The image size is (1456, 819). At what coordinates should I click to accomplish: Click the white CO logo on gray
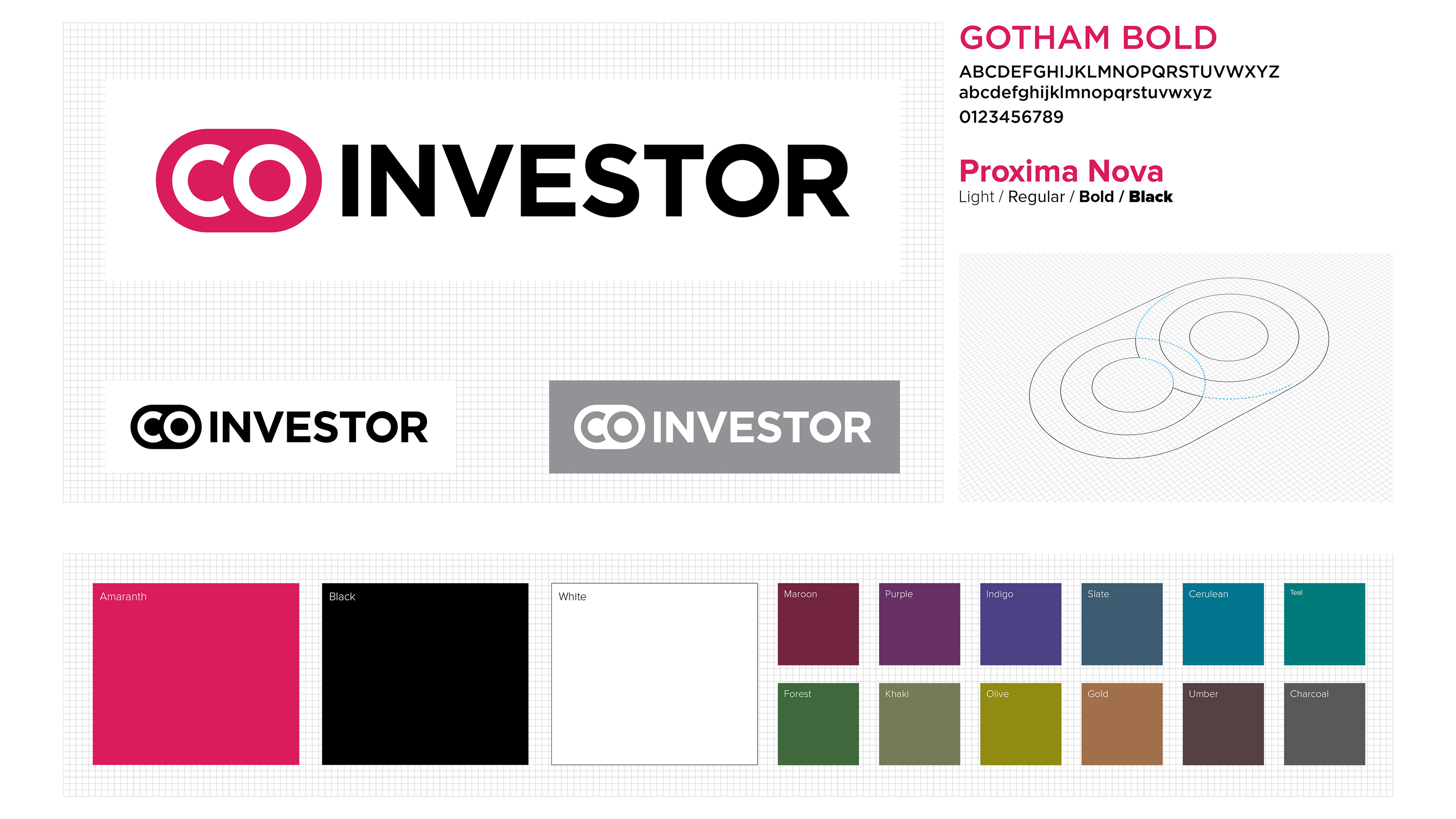tap(609, 427)
